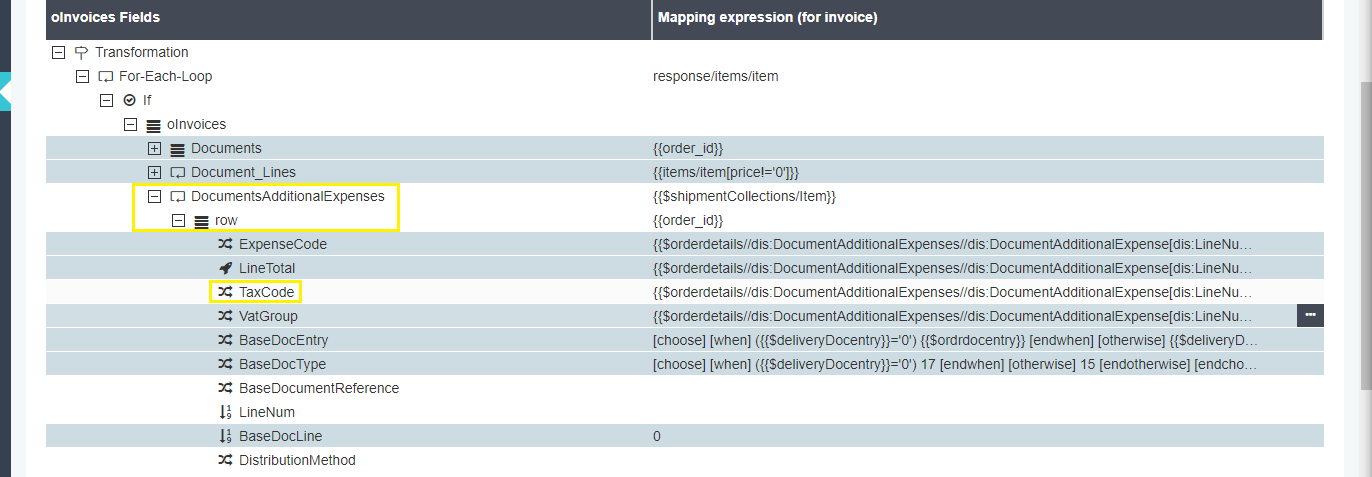Expand the Document_Lines node
1372x477 pixels.
tap(154, 172)
